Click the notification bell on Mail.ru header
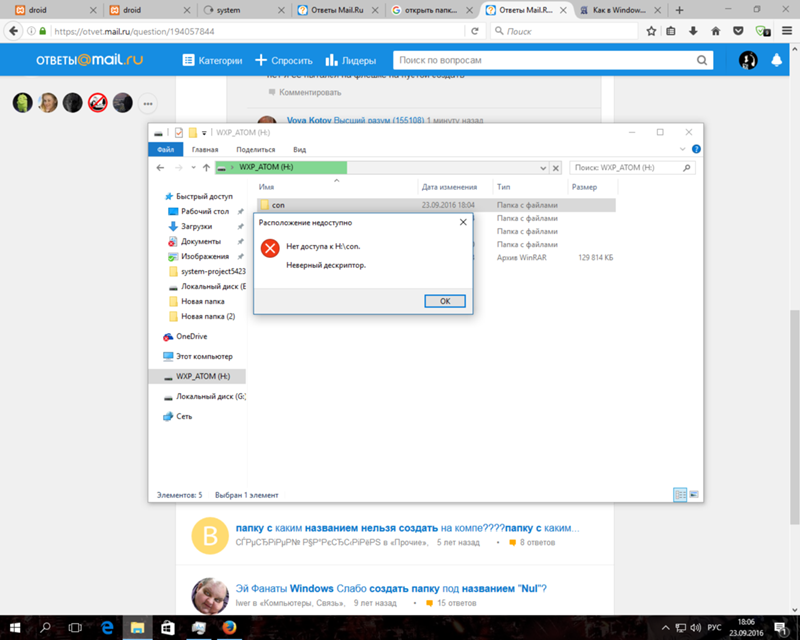 pos(776,60)
